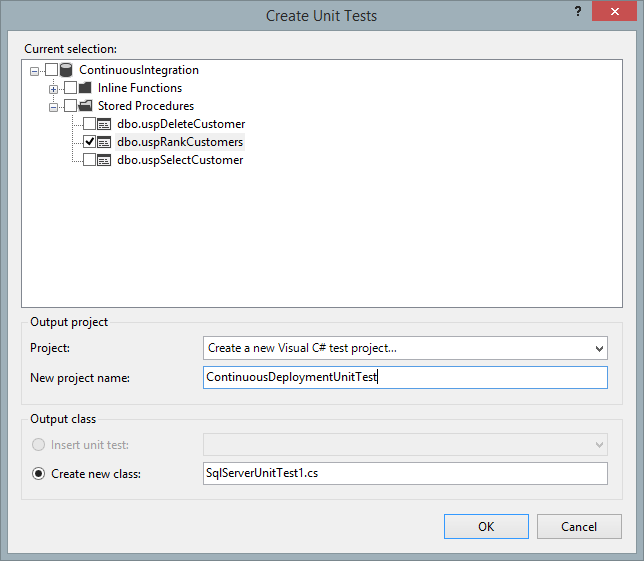Viewport: 644px width, 561px height.
Task: Check the dbo.uspDeleteCustomer checkbox
Action: tap(89, 124)
